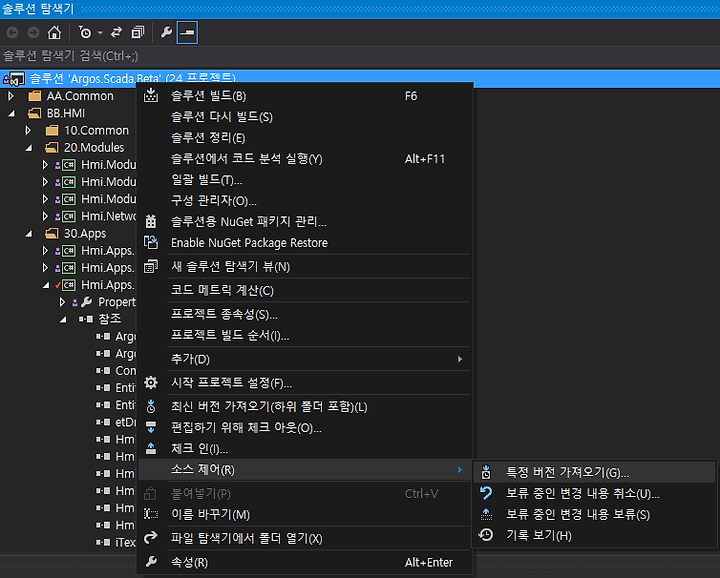Screen dimensions: 720x578
Task: Choose 편집하기 위해 체크 아웃(O)...
Action: pyautogui.click(x=306, y=428)
